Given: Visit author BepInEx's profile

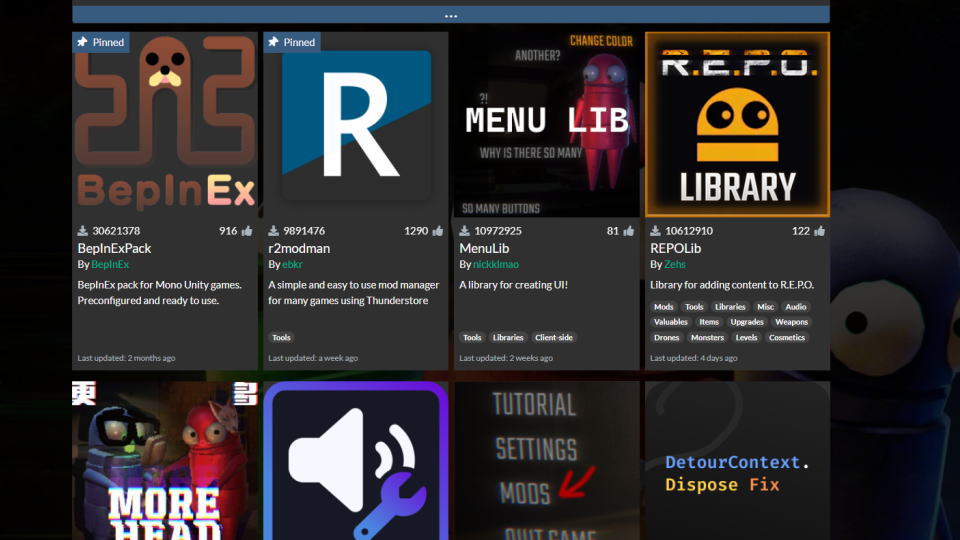Looking at the screenshot, I should (110, 264).
